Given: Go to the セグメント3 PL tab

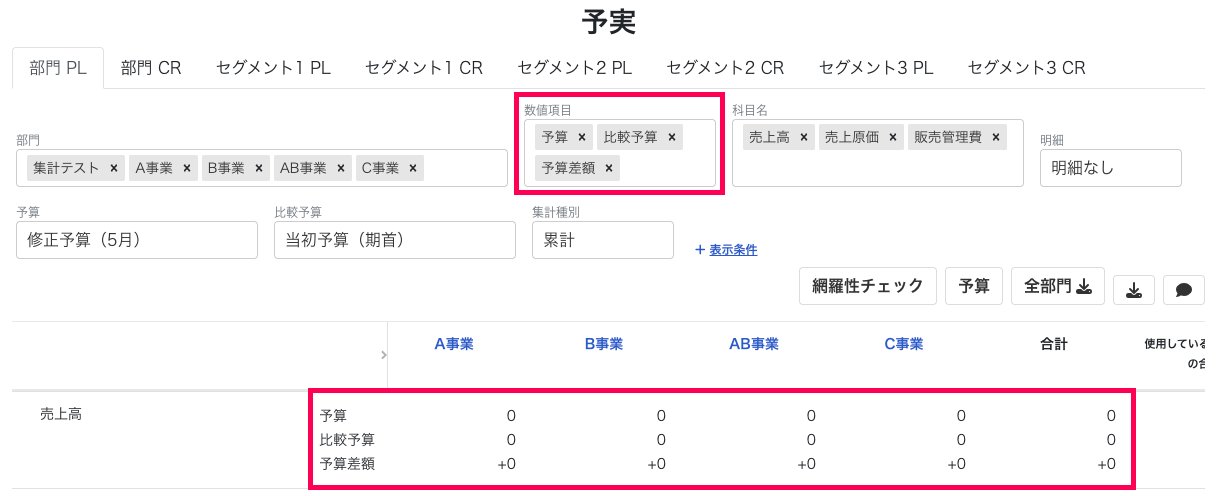Looking at the screenshot, I should click(876, 68).
